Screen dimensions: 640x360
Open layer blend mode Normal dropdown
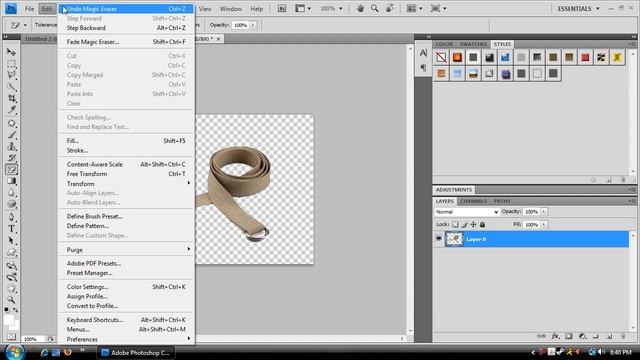(x=467, y=212)
